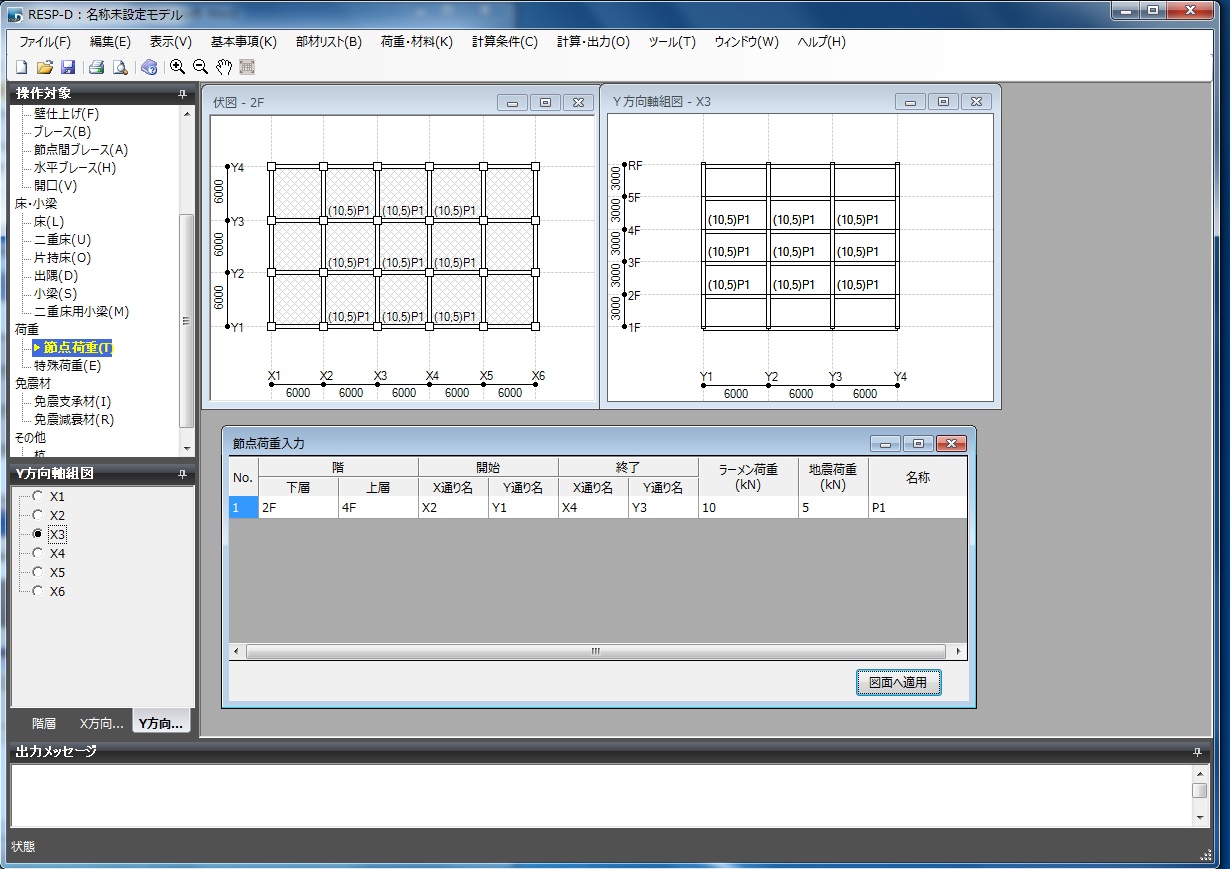This screenshot has height=869, width=1230.
Task: Open the ツール(T) menu
Action: (672, 42)
